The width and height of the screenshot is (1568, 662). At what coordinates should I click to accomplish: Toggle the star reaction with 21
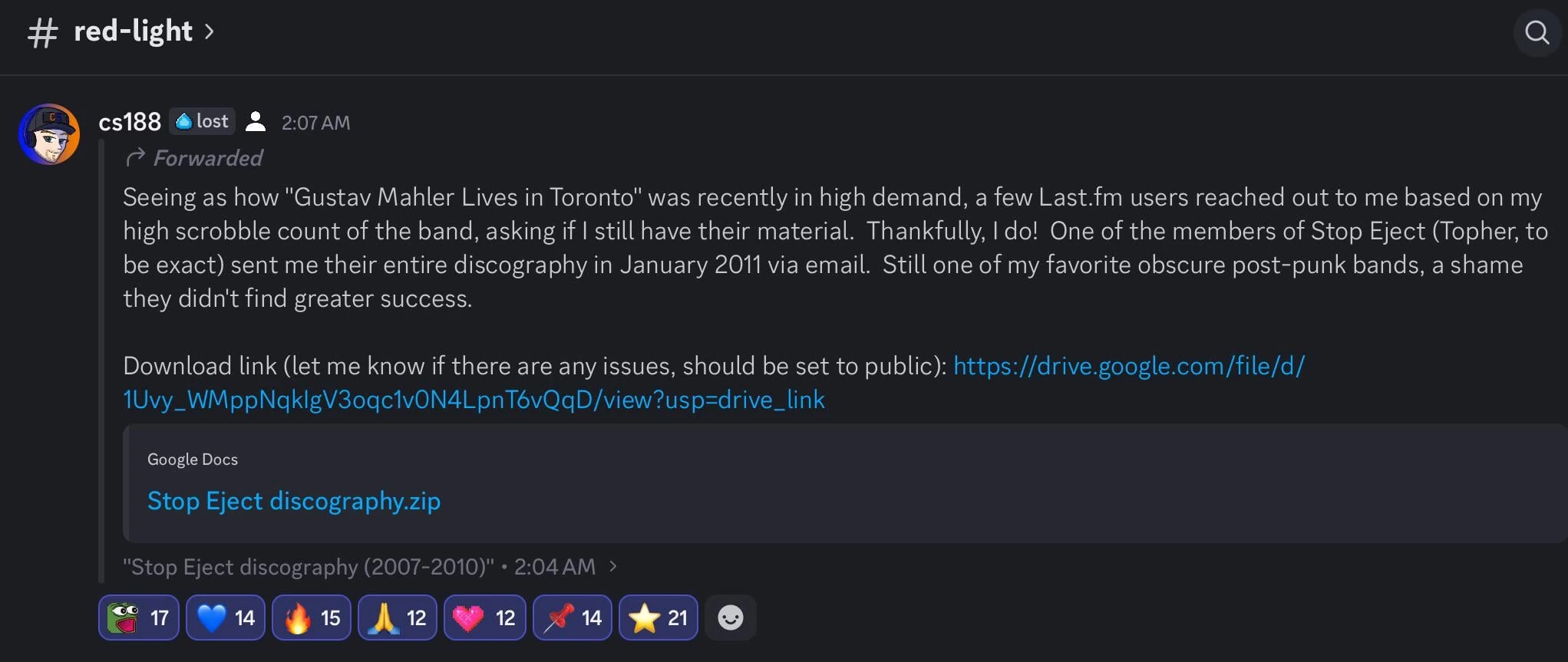pos(659,618)
